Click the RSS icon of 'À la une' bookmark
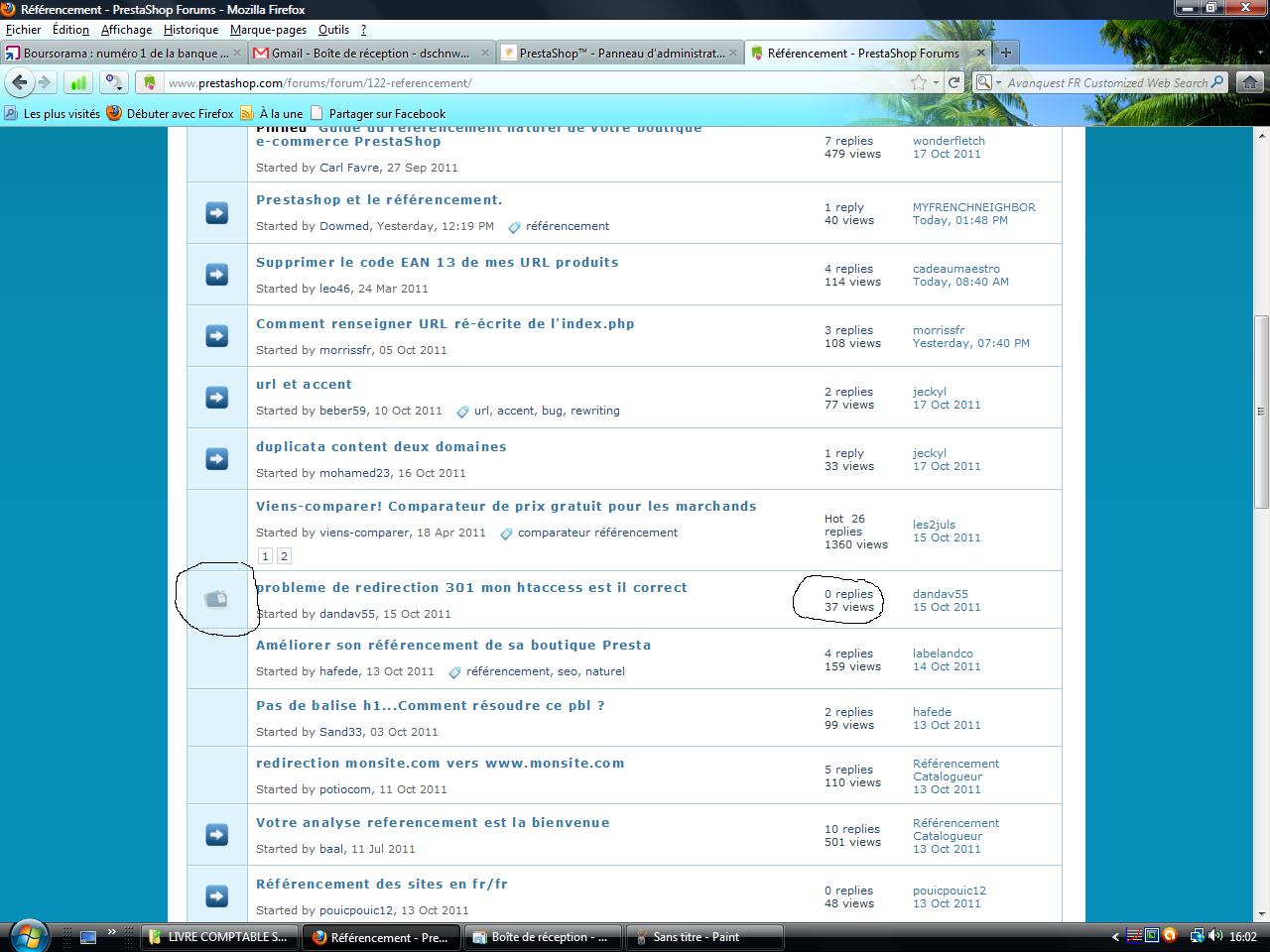Viewport: 1270px width, 952px height. 247,113
